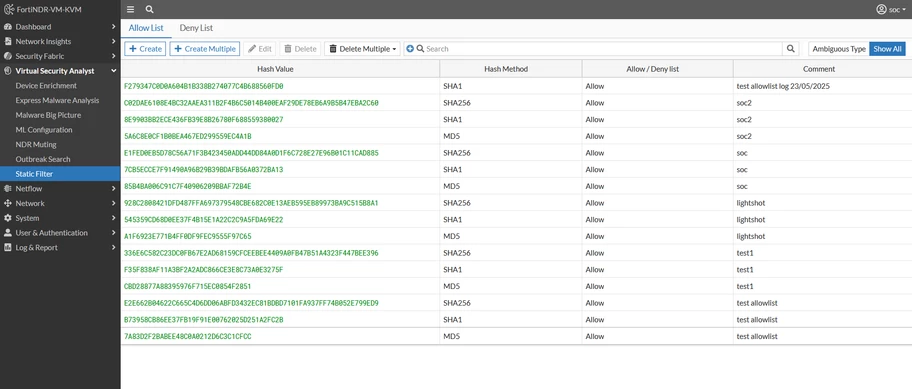Expand the Network Insights chevron
This screenshot has width=912, height=389.
coord(114,41)
